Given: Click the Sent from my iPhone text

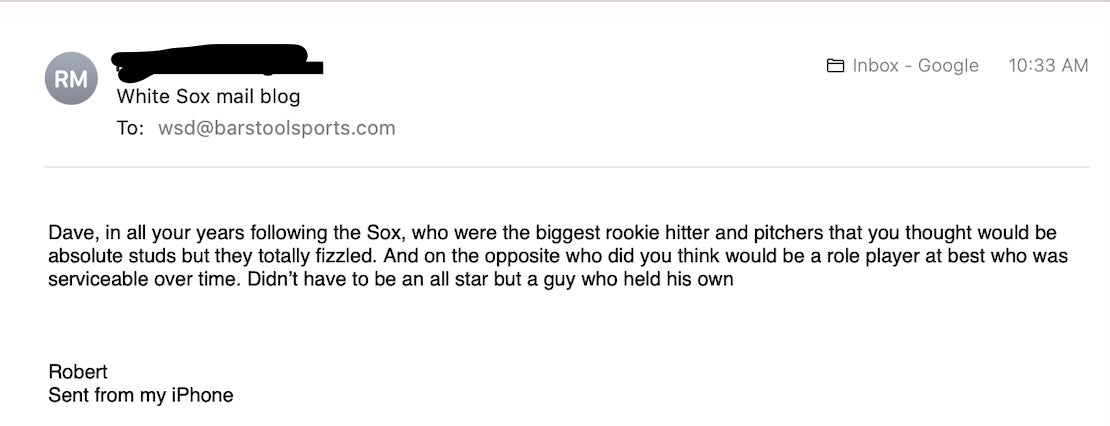Looking at the screenshot, I should point(140,395).
